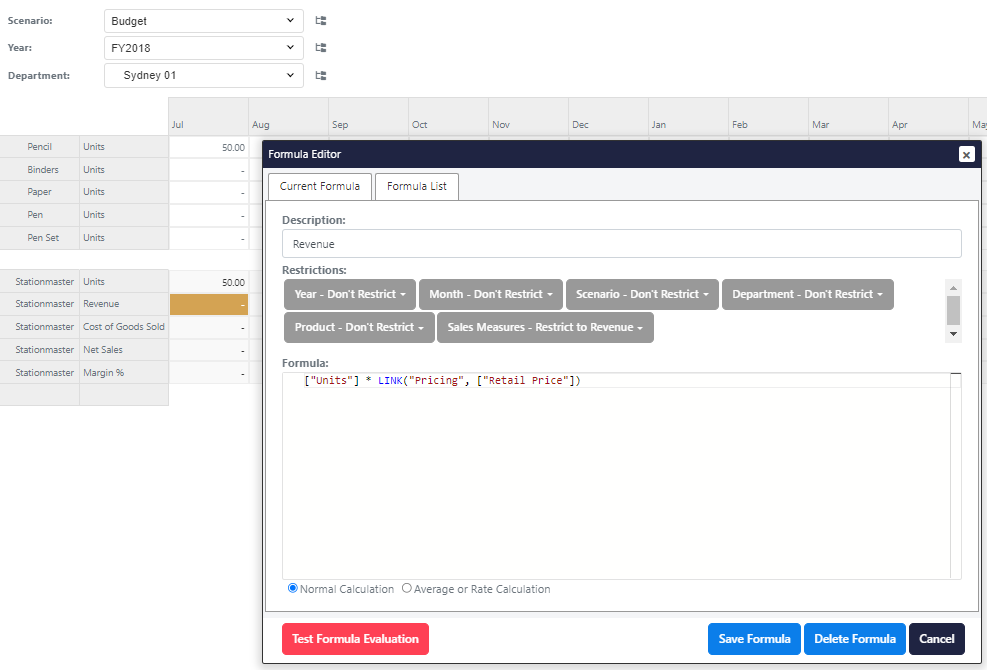Open the Year dropdown showing FY2018

[x=203, y=47]
